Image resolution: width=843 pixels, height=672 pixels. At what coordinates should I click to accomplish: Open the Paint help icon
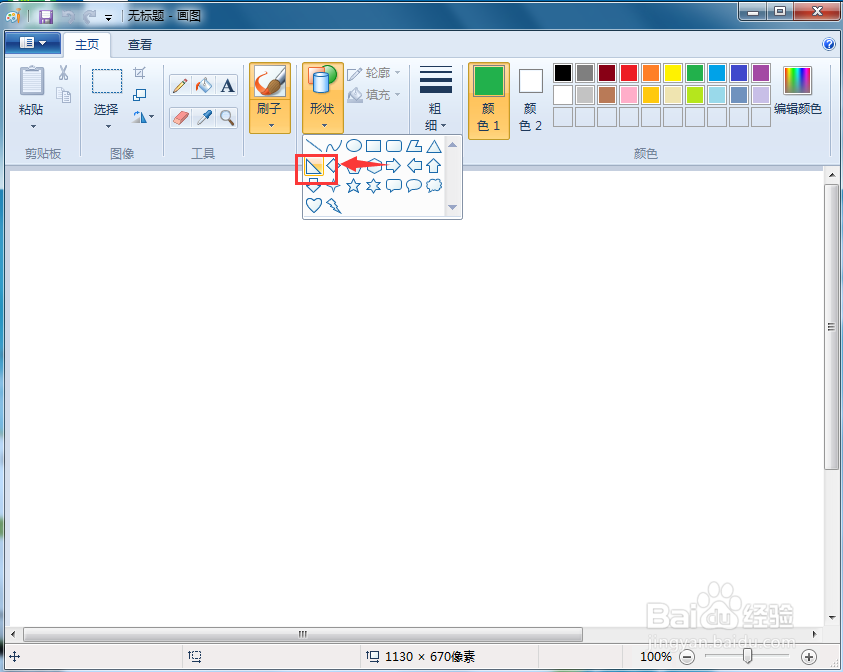tap(828, 44)
